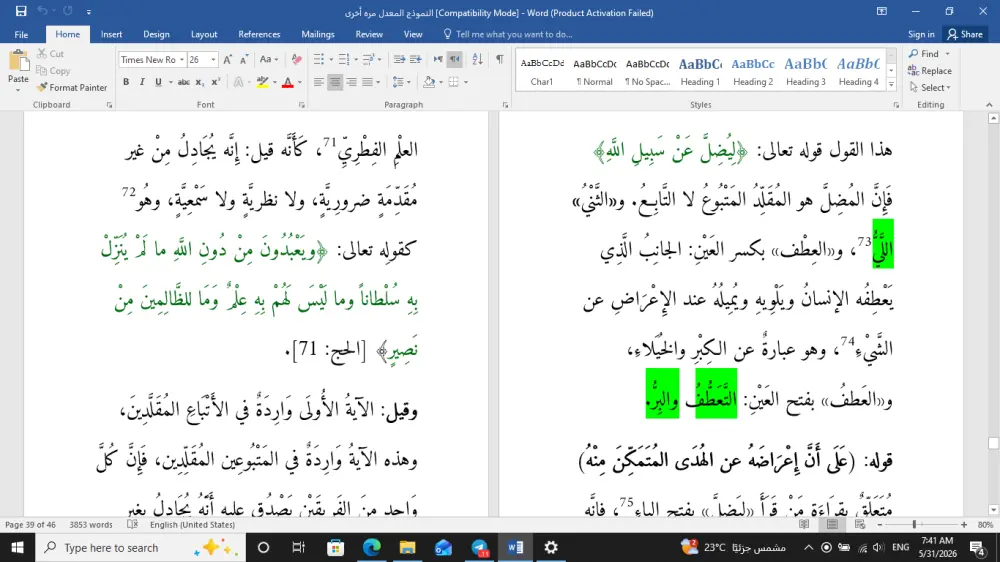
Task: Zoom out with the minus button
Action: [880, 524]
